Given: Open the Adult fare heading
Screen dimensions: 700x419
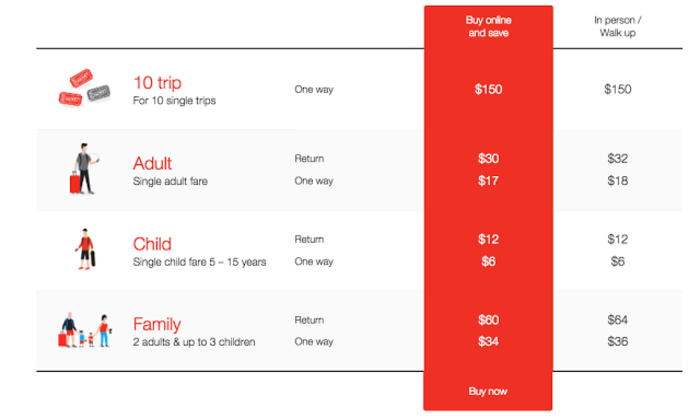Looking at the screenshot, I should coord(152,163).
